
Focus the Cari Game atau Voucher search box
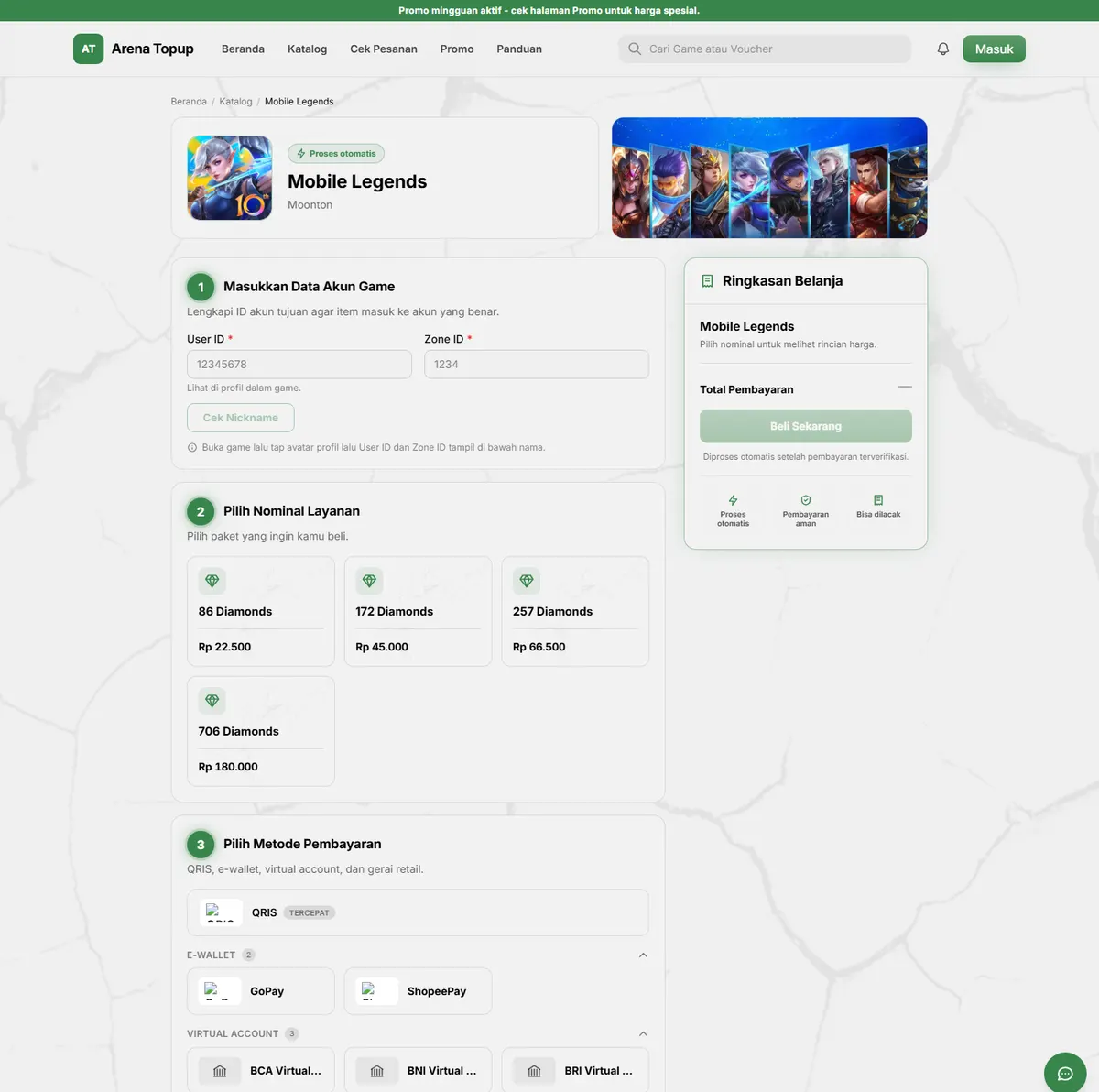(x=765, y=49)
